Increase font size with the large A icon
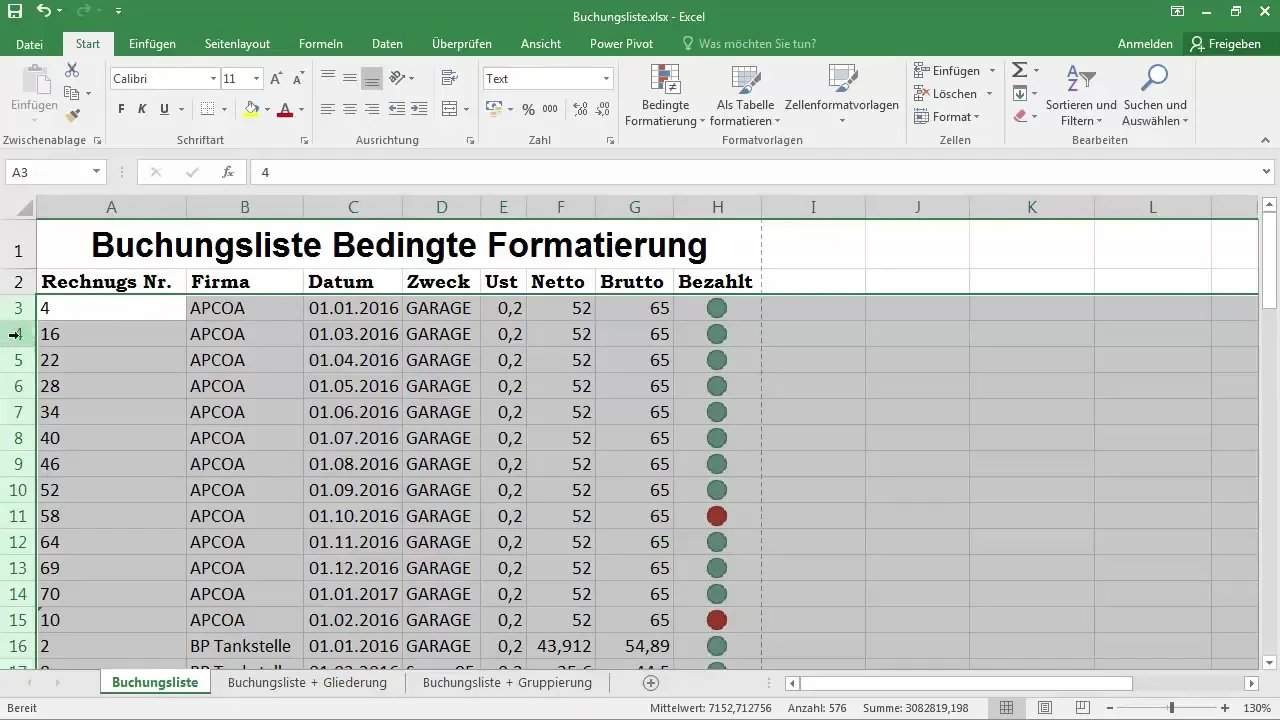Image resolution: width=1280 pixels, height=720 pixels. (276, 79)
